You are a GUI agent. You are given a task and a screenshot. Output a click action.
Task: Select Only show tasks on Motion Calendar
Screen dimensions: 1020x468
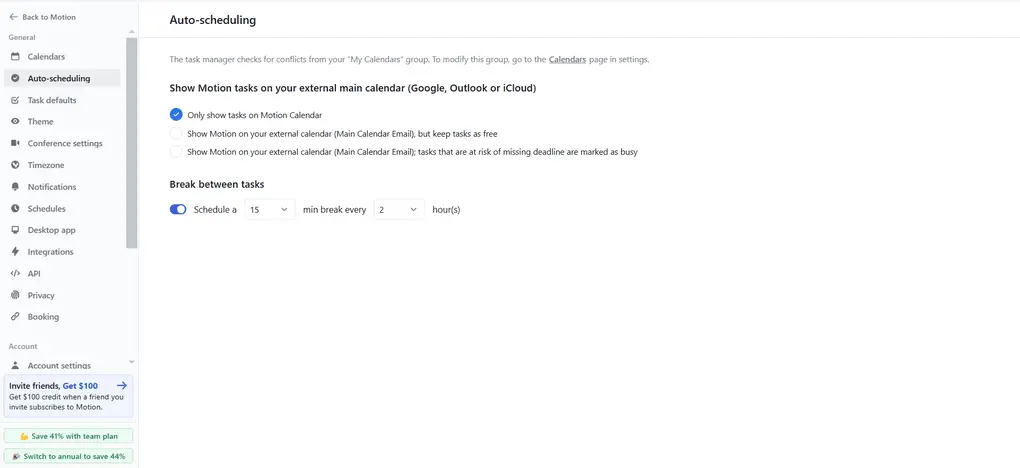(176, 115)
